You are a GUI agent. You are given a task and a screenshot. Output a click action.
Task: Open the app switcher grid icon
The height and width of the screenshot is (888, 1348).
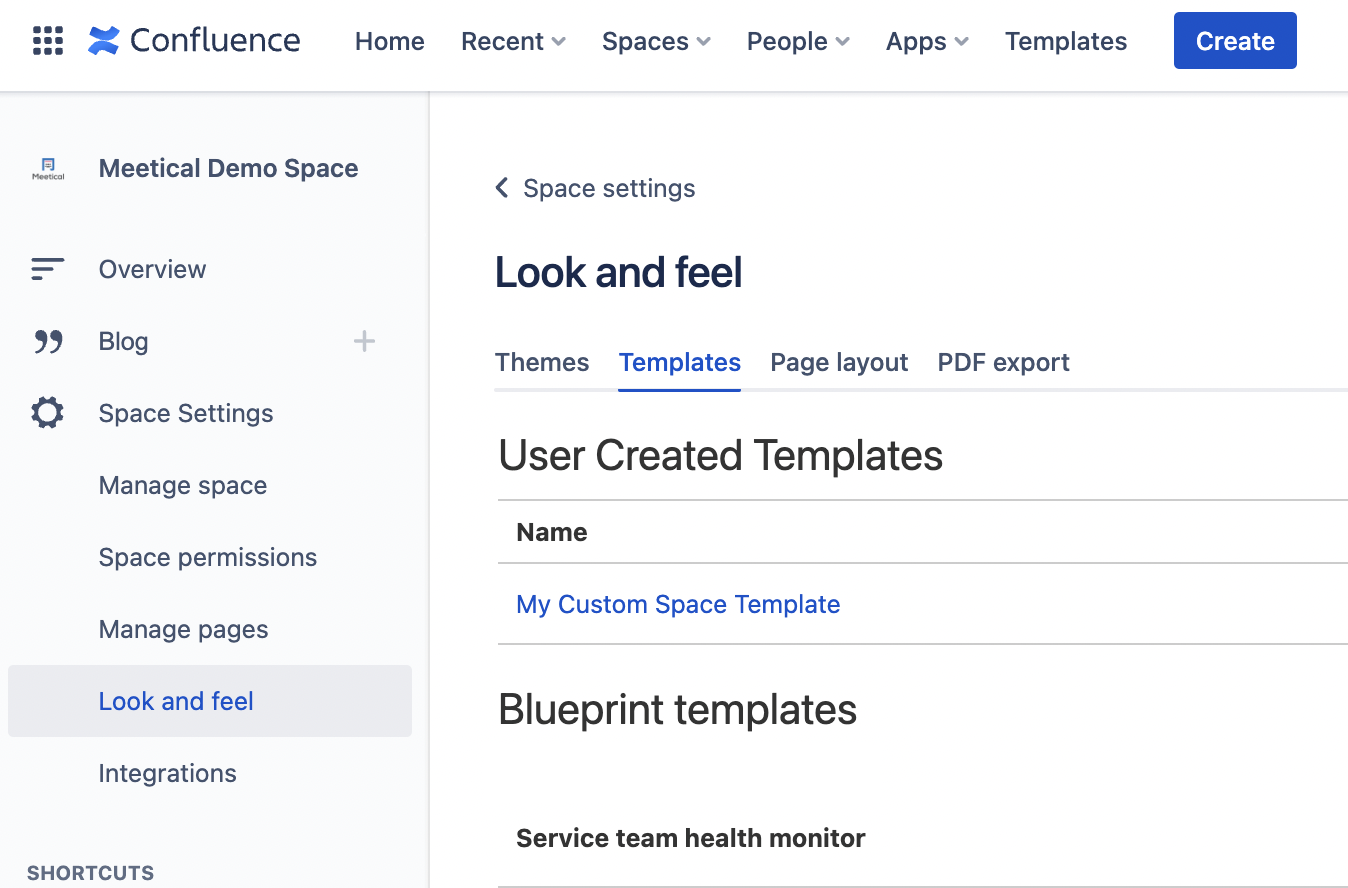48,41
